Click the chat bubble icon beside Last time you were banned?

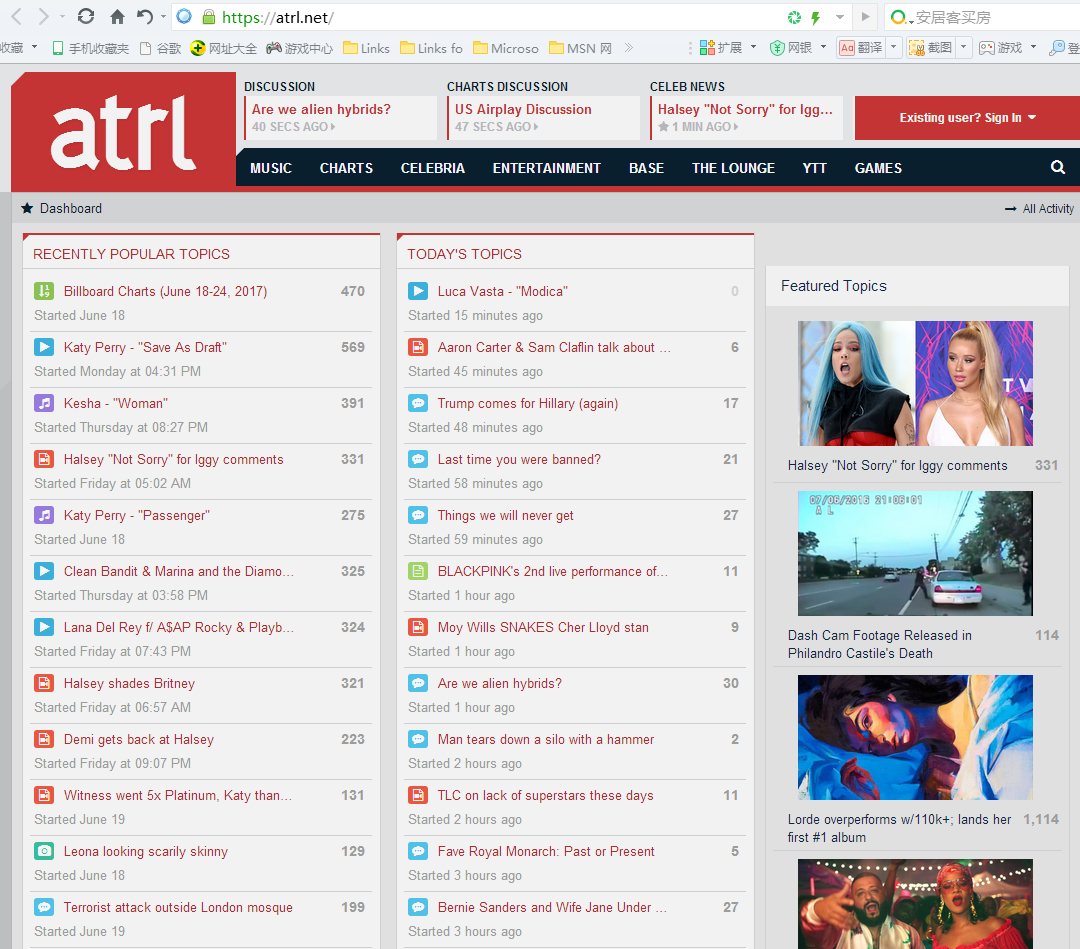pos(418,459)
